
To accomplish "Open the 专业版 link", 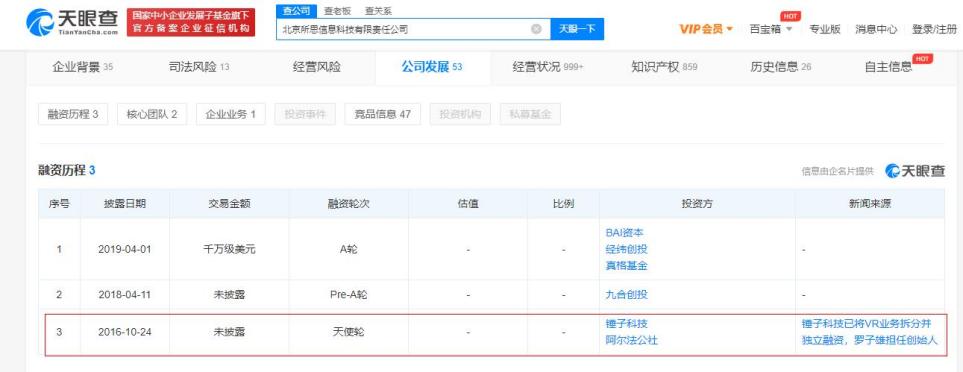I will (x=824, y=29).
